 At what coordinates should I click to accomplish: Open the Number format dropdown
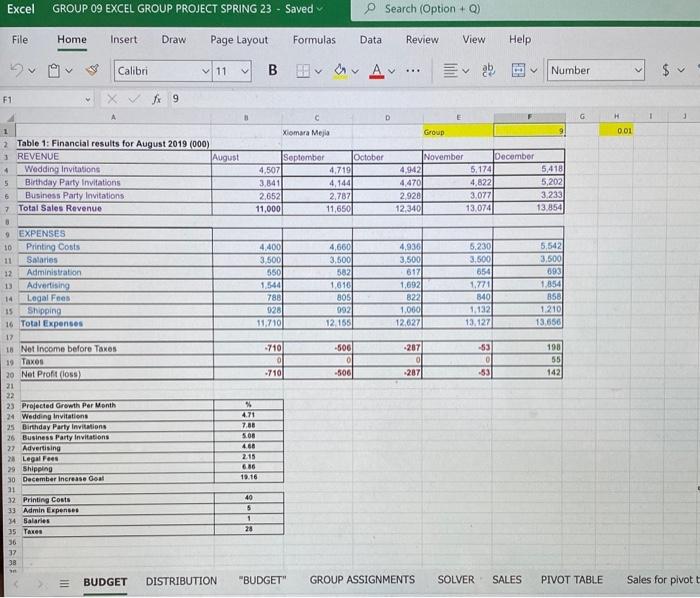click(638, 70)
